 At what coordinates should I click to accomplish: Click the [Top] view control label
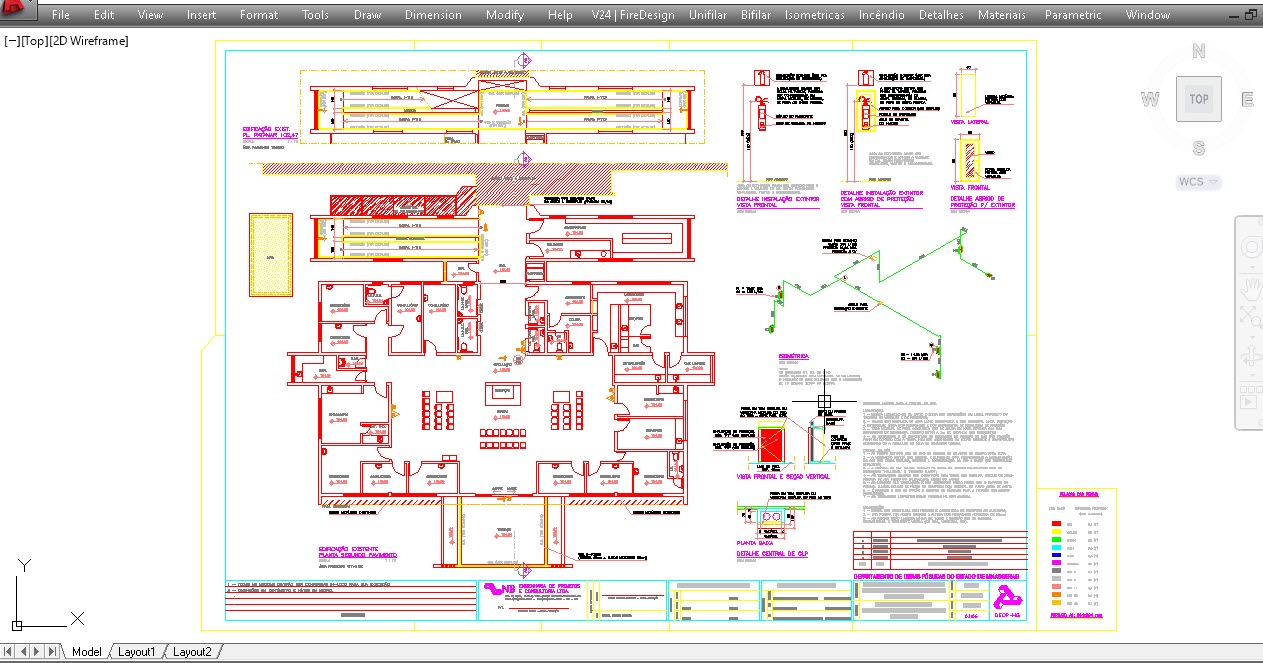pyautogui.click(x=33, y=41)
